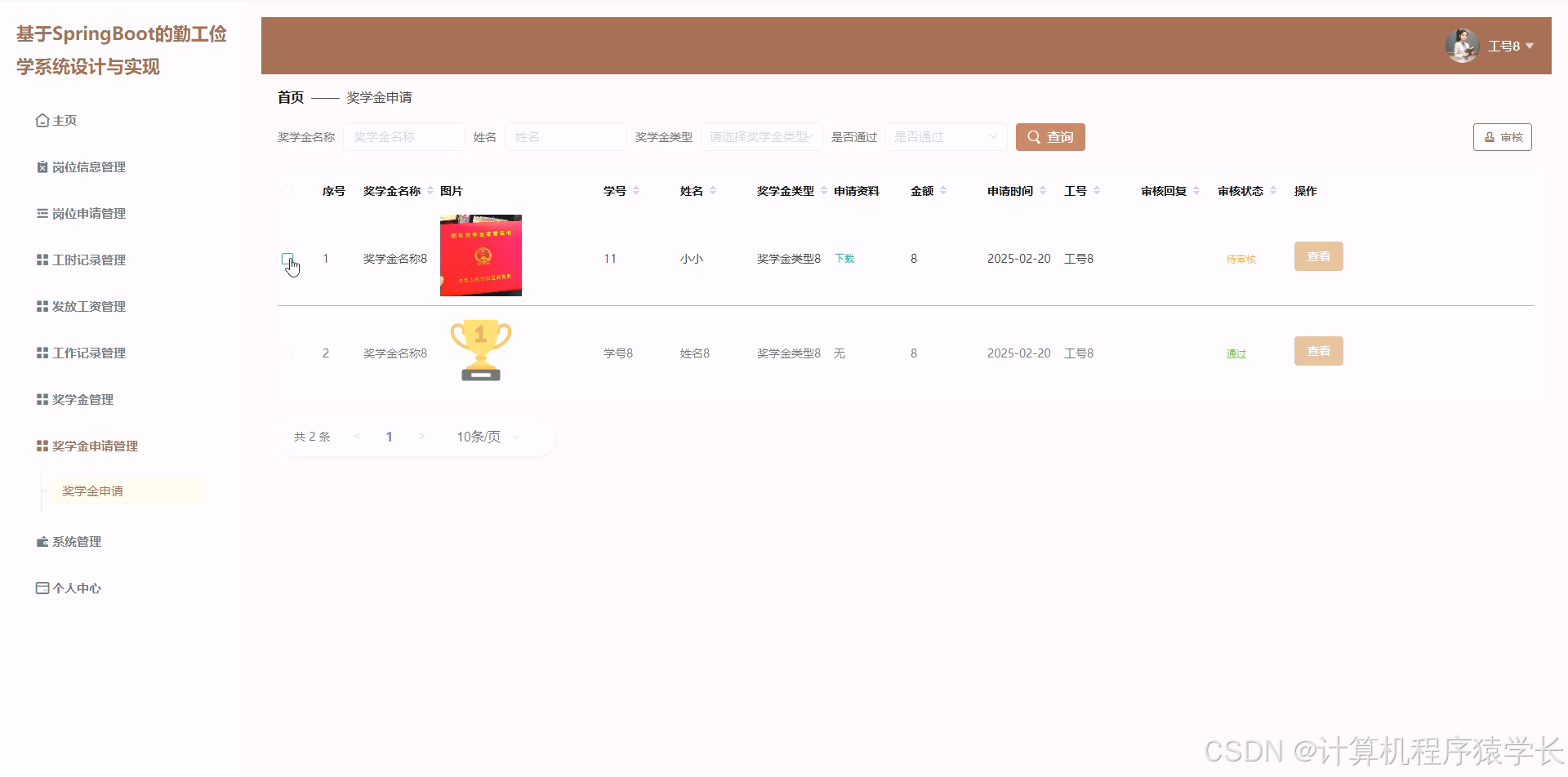The image size is (1568, 777).
Task: Click the home icon beside 主页
Action: (42, 121)
